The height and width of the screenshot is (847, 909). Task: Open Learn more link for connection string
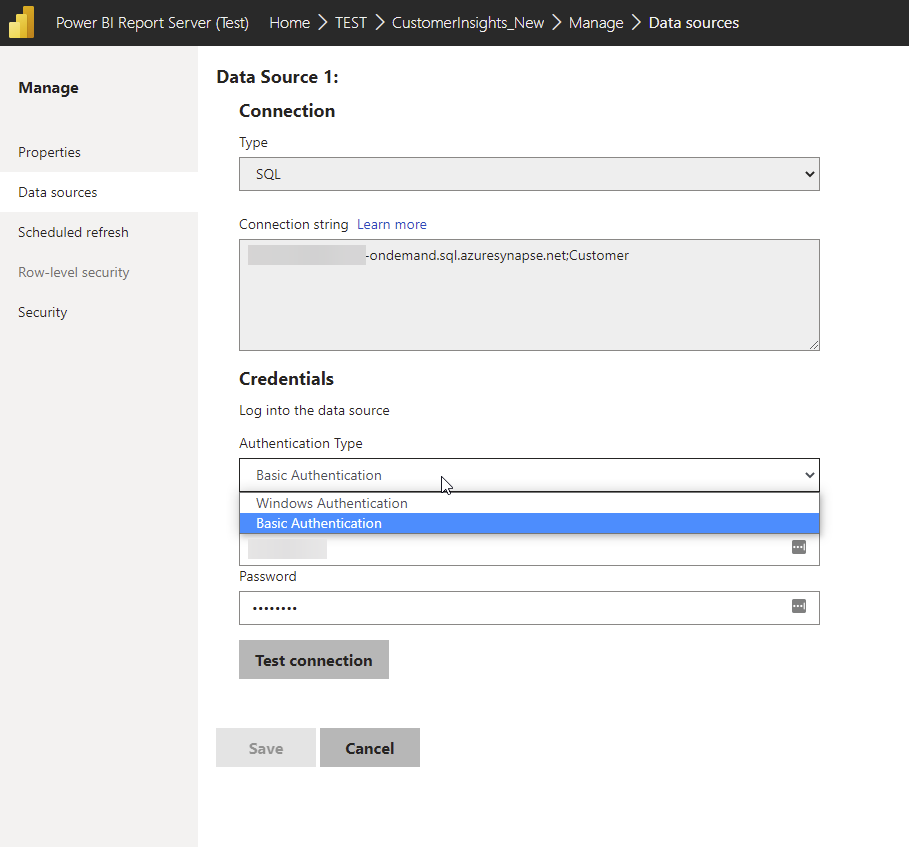pyautogui.click(x=391, y=224)
